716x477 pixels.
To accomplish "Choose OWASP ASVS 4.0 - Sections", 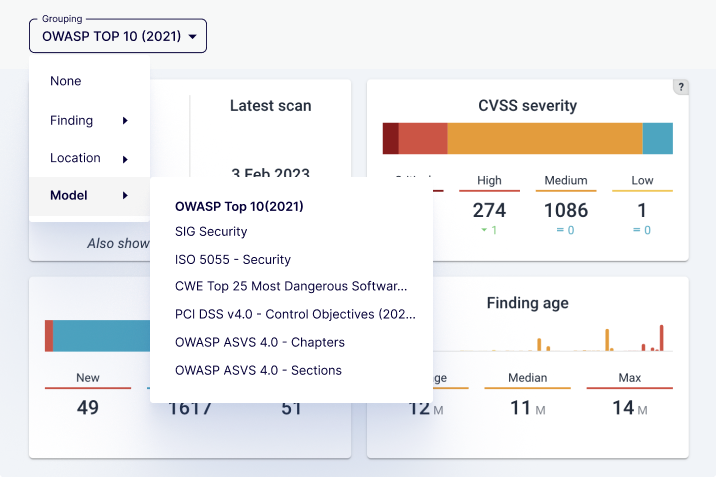I will tap(258, 370).
